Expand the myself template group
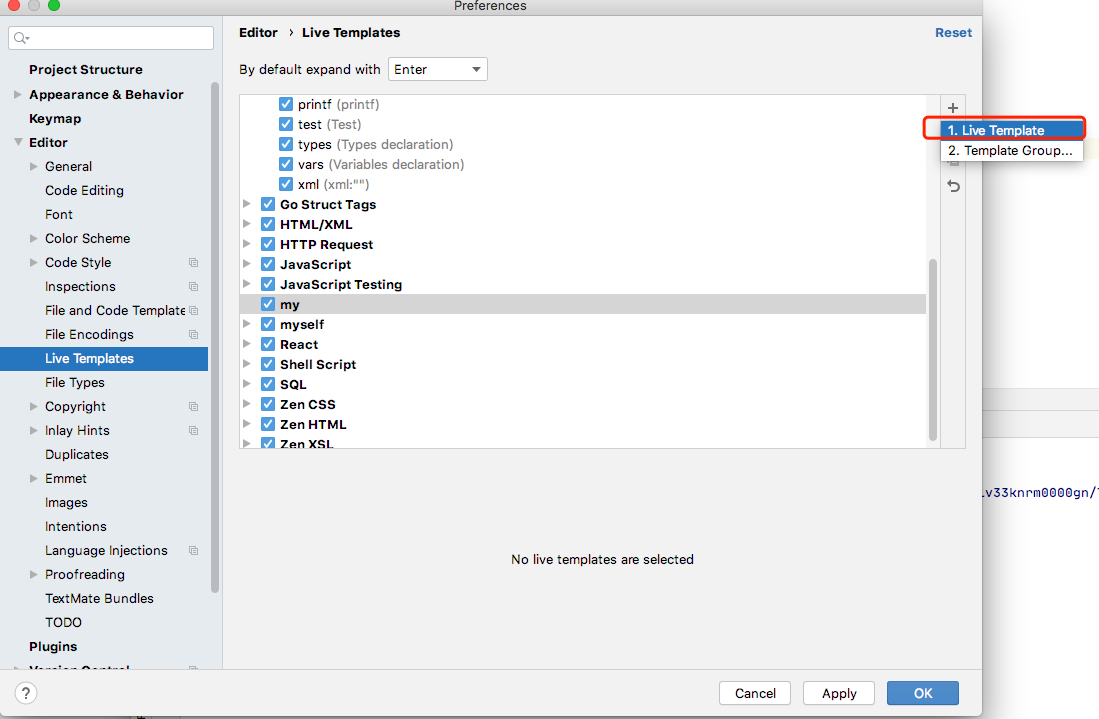The height and width of the screenshot is (719, 1099). (x=247, y=324)
